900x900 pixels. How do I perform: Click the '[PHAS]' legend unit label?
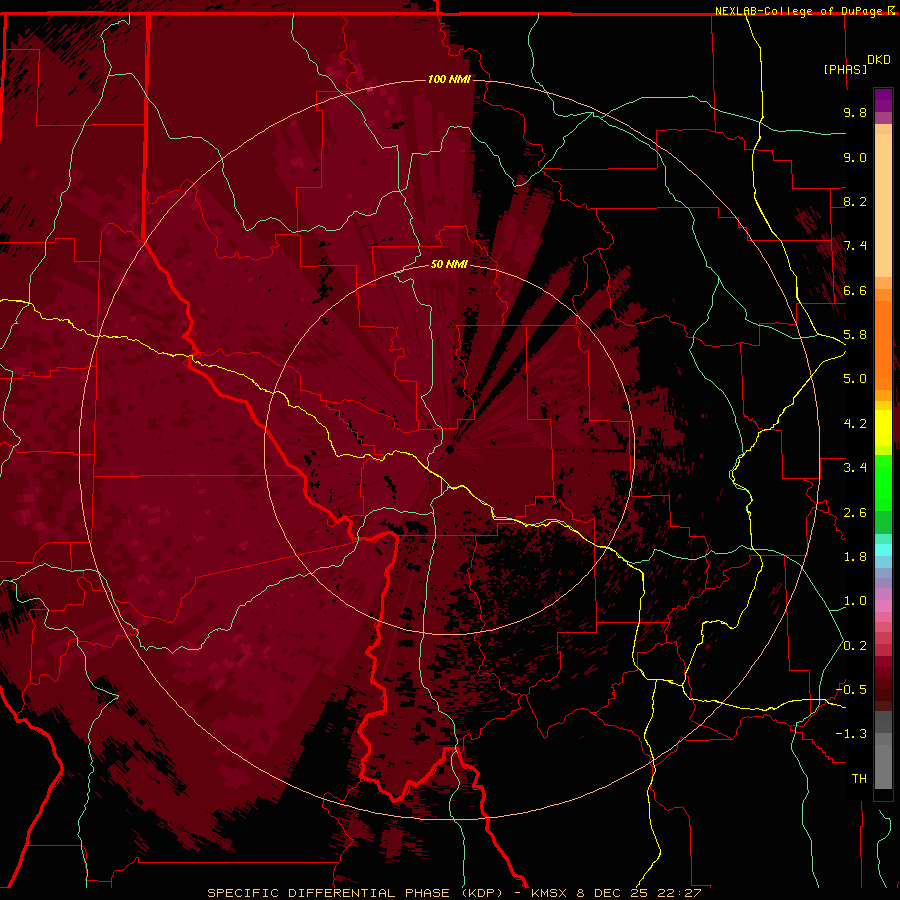coord(845,69)
